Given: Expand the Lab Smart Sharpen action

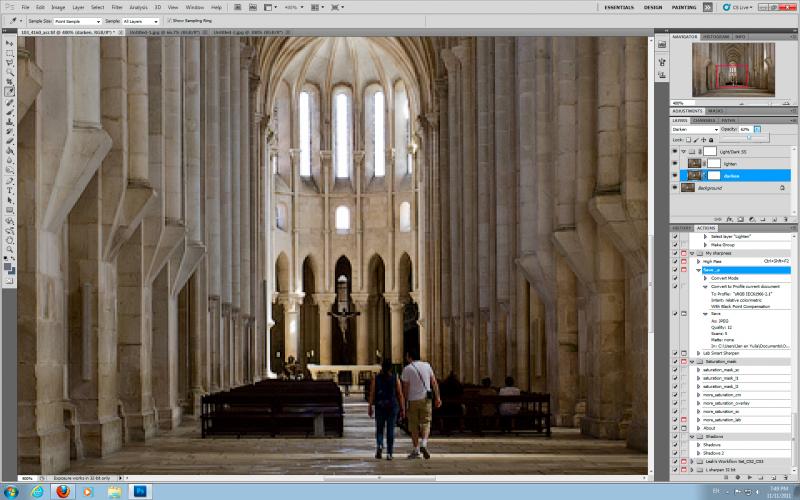Looking at the screenshot, I should tap(698, 353).
